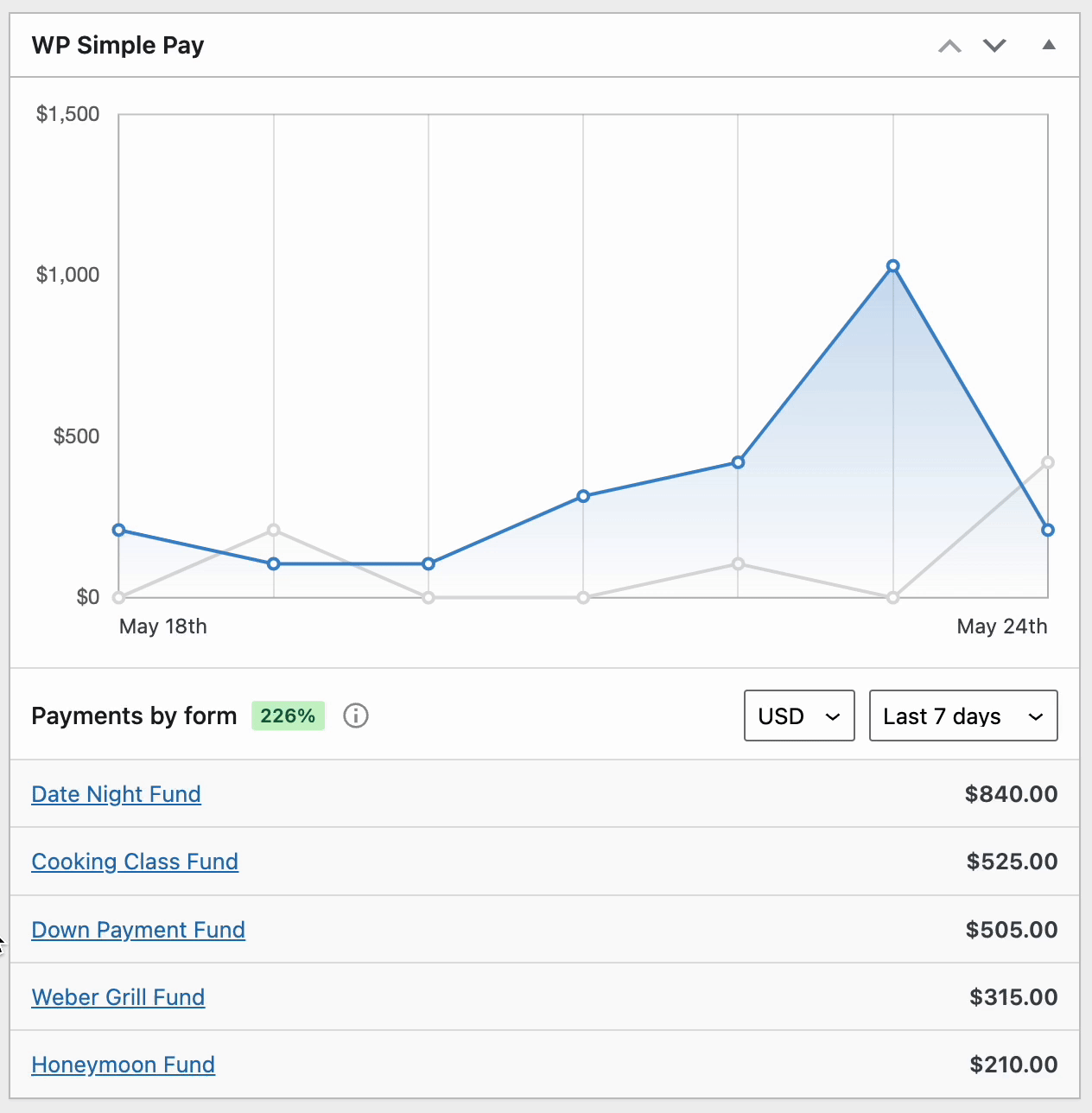This screenshot has width=1092, height=1113.
Task: Click the $840.00 amount for Date Night Fund
Action: pos(1011,794)
